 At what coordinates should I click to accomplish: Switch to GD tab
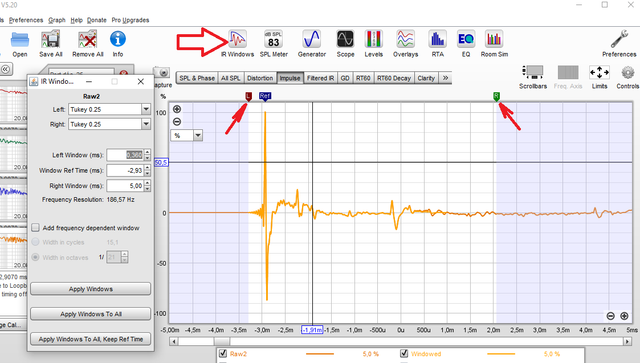tap(345, 78)
